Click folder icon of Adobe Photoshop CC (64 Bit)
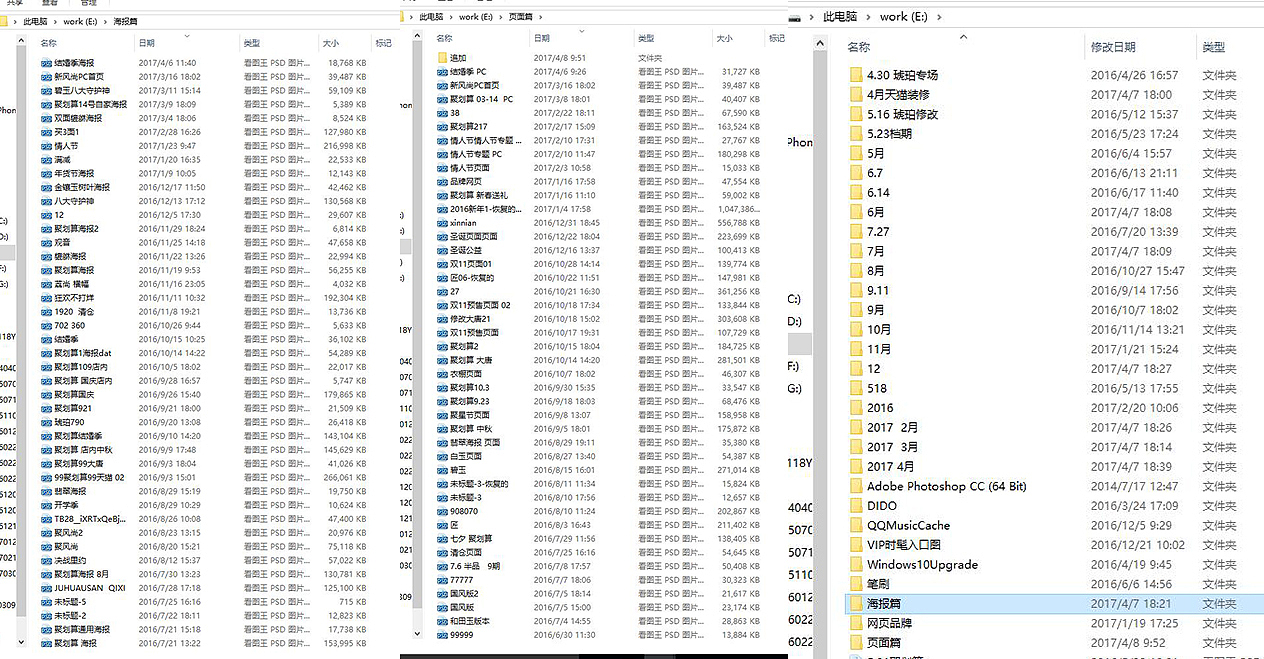The image size is (1264, 659). 855,486
